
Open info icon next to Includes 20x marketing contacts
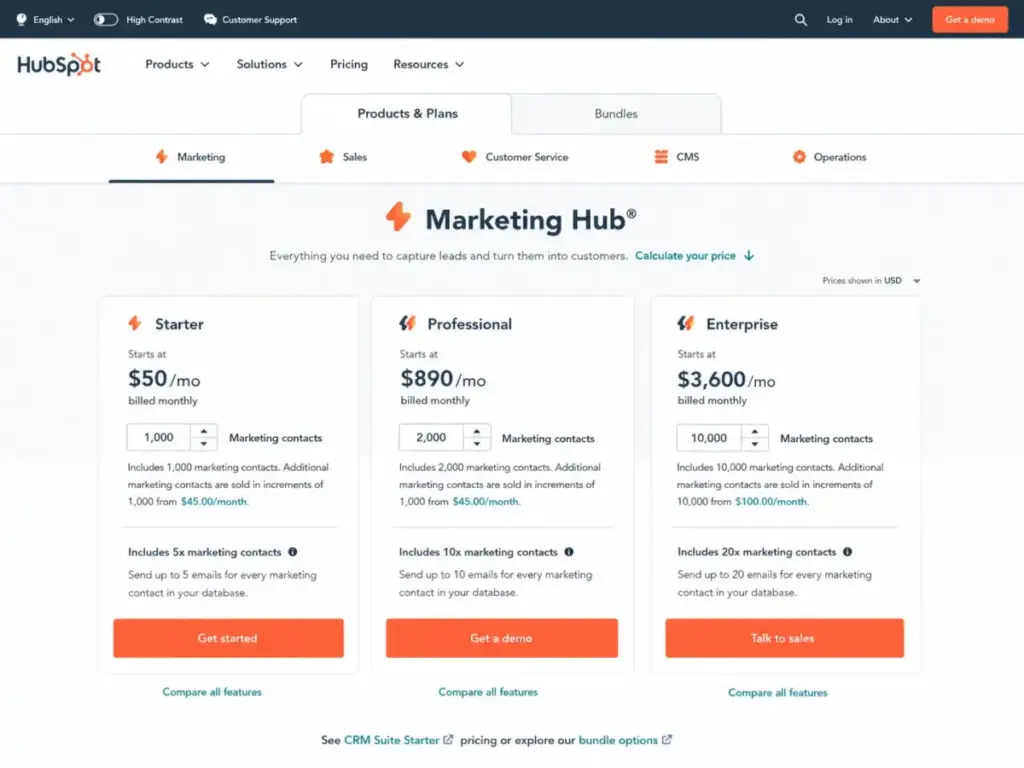847,552
